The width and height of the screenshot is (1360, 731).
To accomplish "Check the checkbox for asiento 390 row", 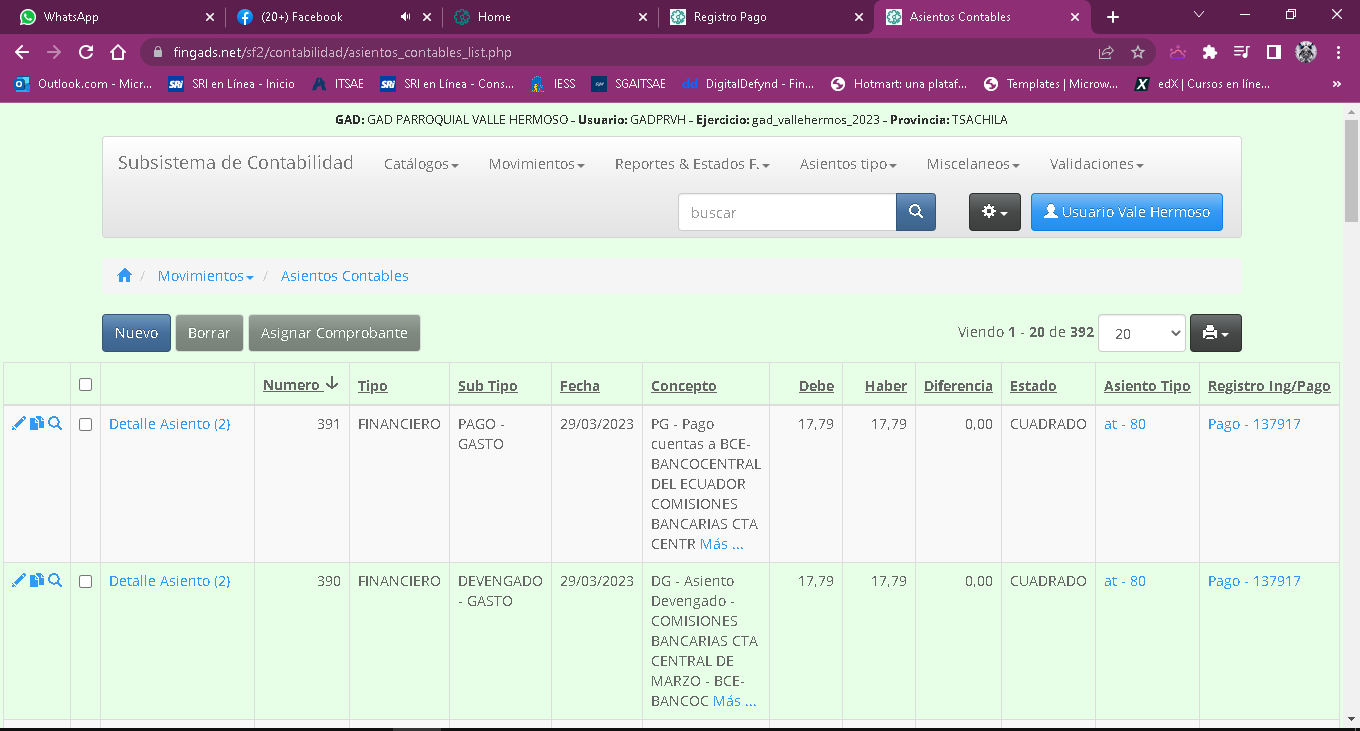I will pyautogui.click(x=85, y=582).
